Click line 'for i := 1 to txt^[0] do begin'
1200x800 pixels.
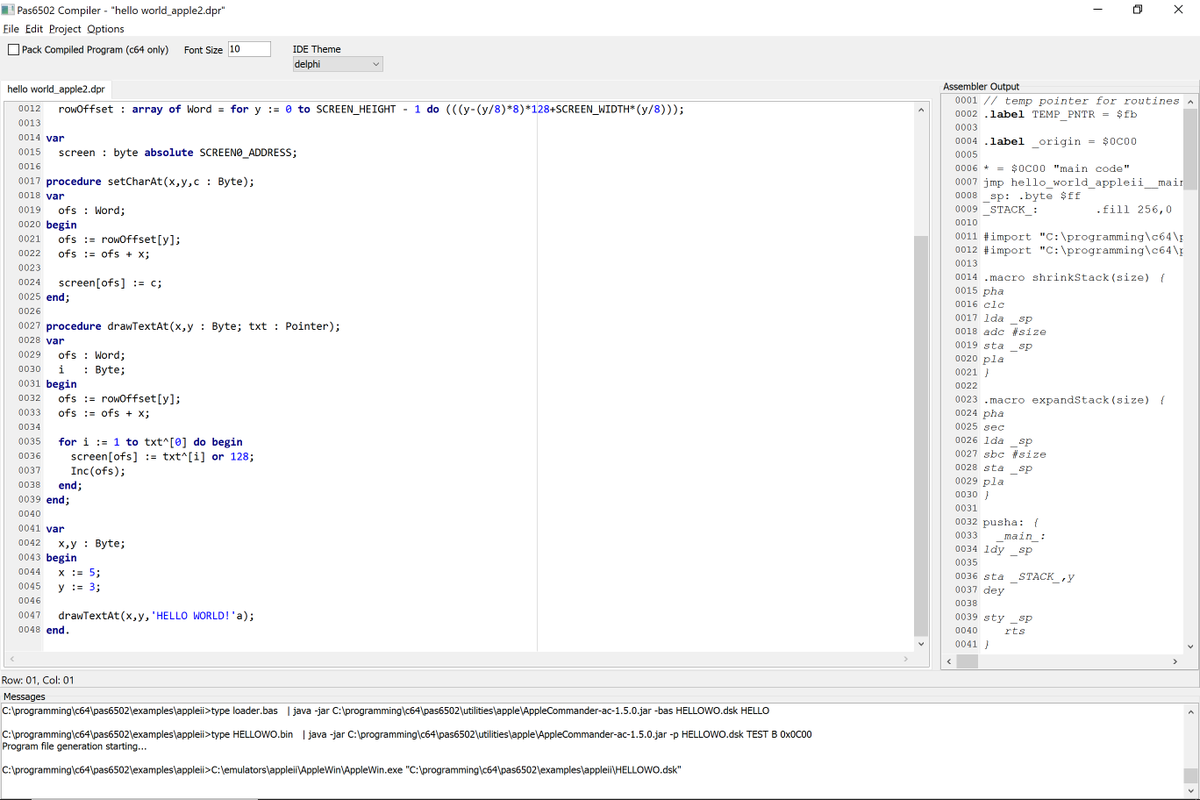pyautogui.click(x=150, y=442)
